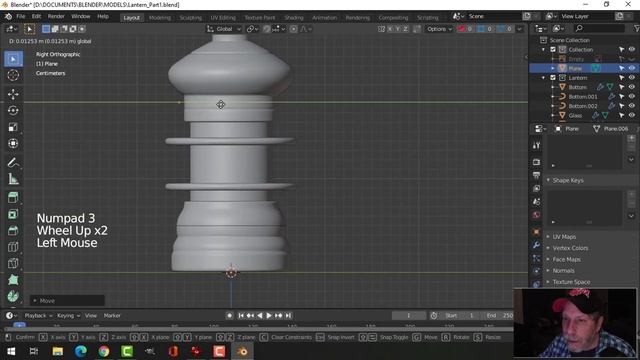
Task: Open World properties tab
Action: tap(536, 215)
